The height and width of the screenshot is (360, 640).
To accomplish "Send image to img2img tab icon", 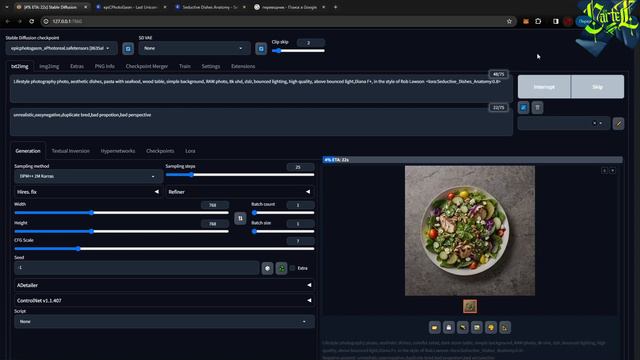I will tap(476, 327).
